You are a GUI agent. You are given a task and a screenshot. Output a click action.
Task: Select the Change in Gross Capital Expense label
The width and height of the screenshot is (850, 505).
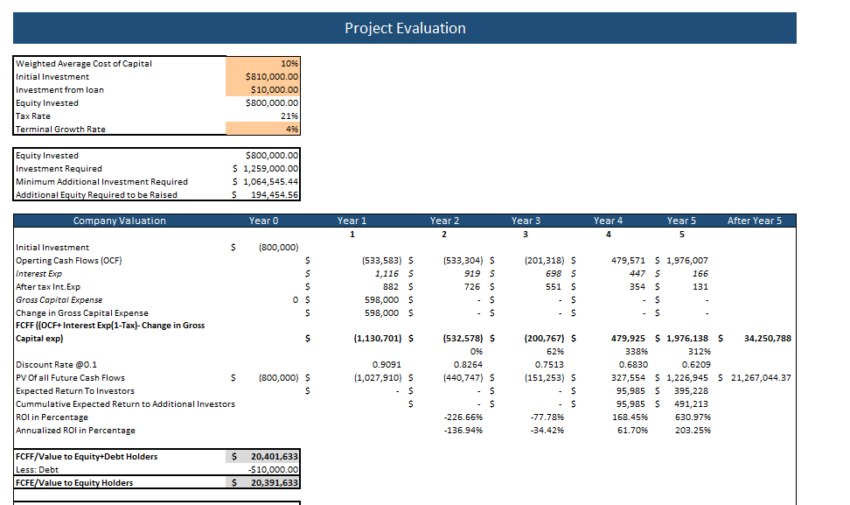tap(82, 313)
